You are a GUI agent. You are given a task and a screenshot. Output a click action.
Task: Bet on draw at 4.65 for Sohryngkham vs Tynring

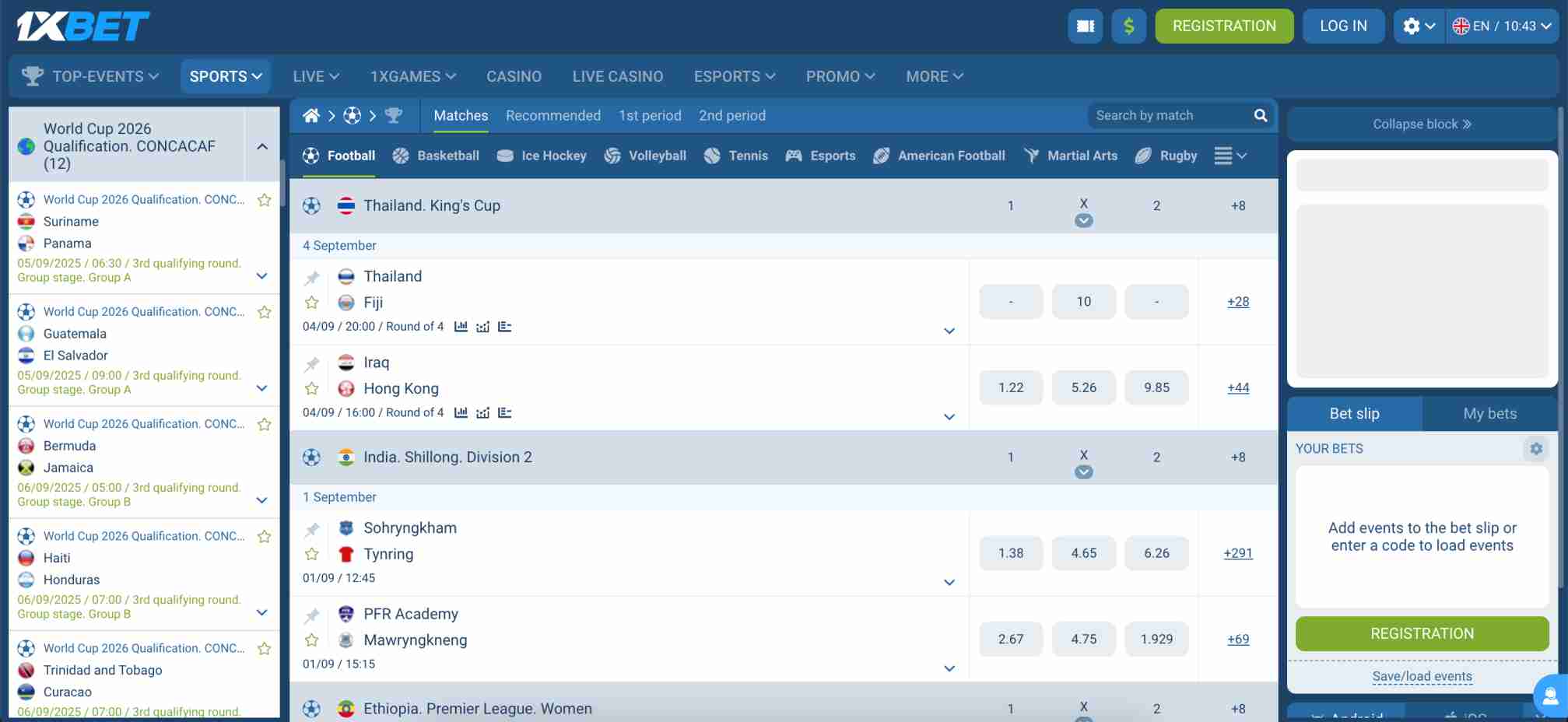point(1084,553)
